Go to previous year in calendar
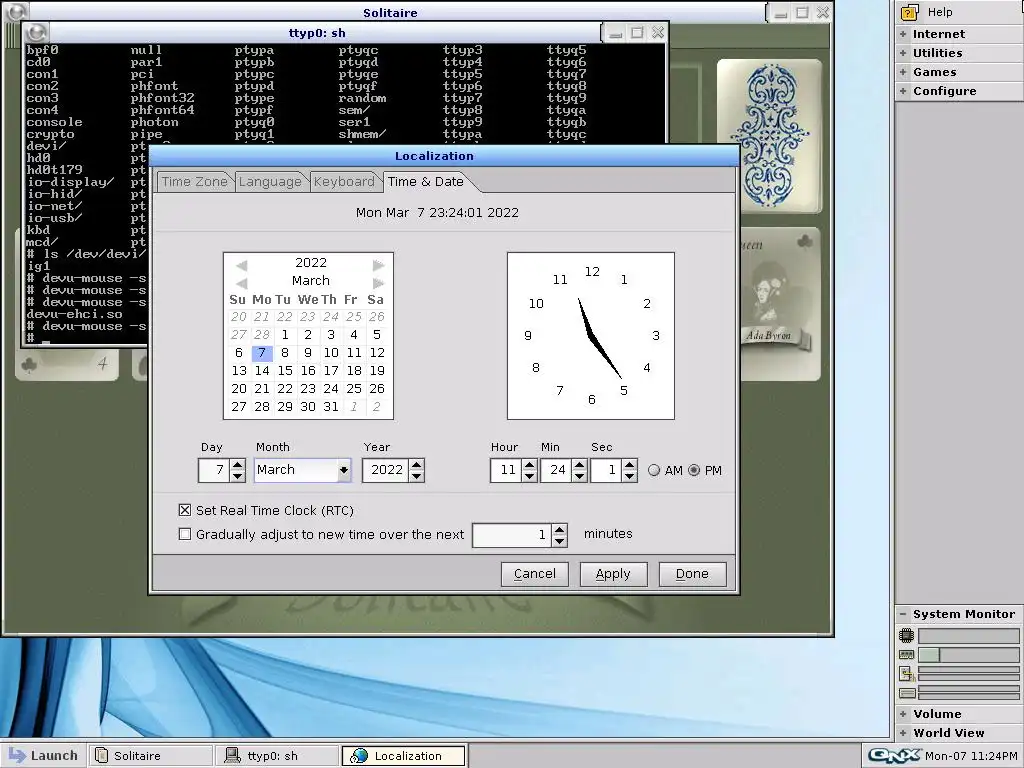Screen dimensions: 1024x768 242,265
